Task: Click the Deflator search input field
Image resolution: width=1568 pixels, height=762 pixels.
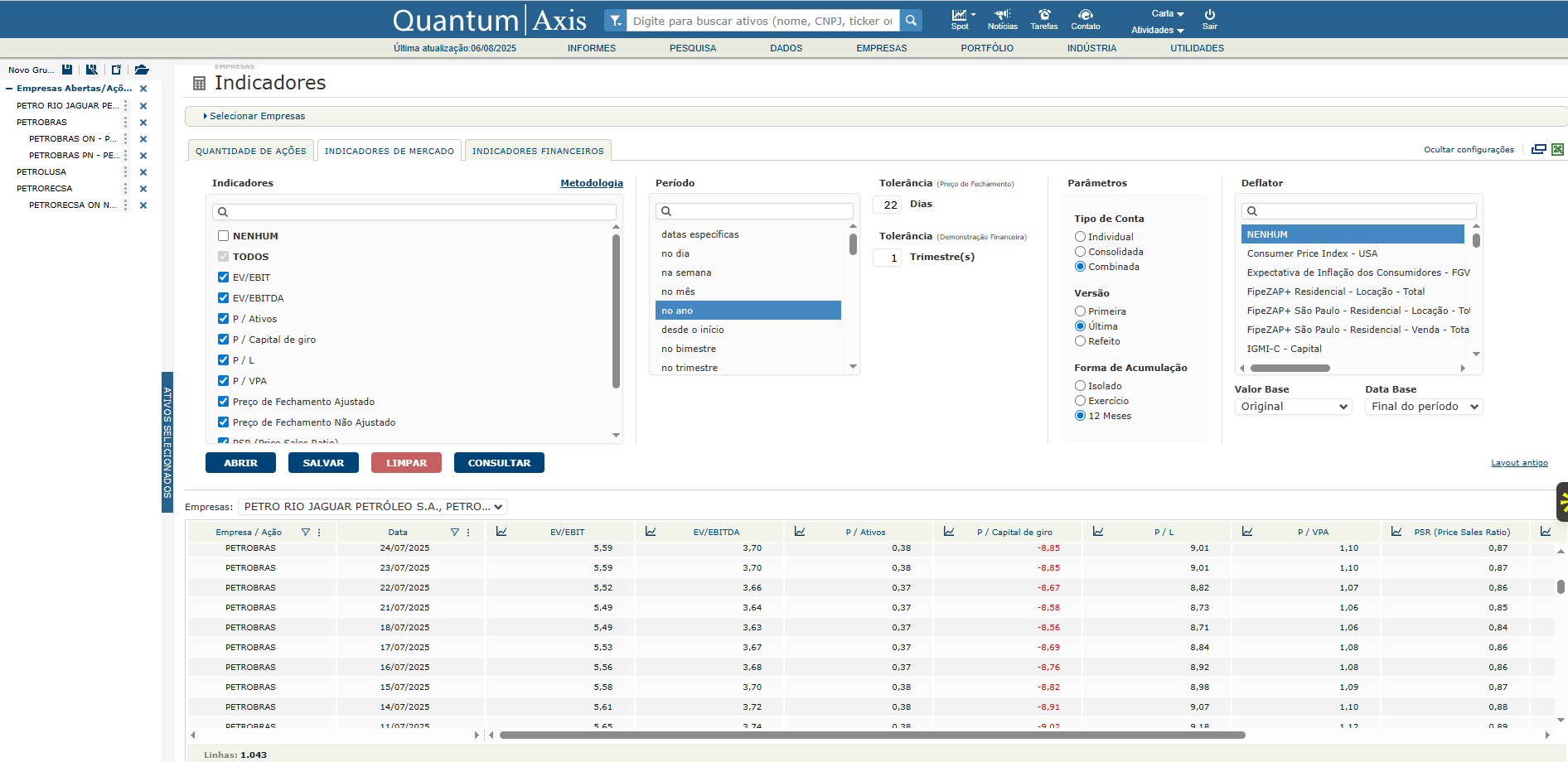Action: pyautogui.click(x=1358, y=211)
